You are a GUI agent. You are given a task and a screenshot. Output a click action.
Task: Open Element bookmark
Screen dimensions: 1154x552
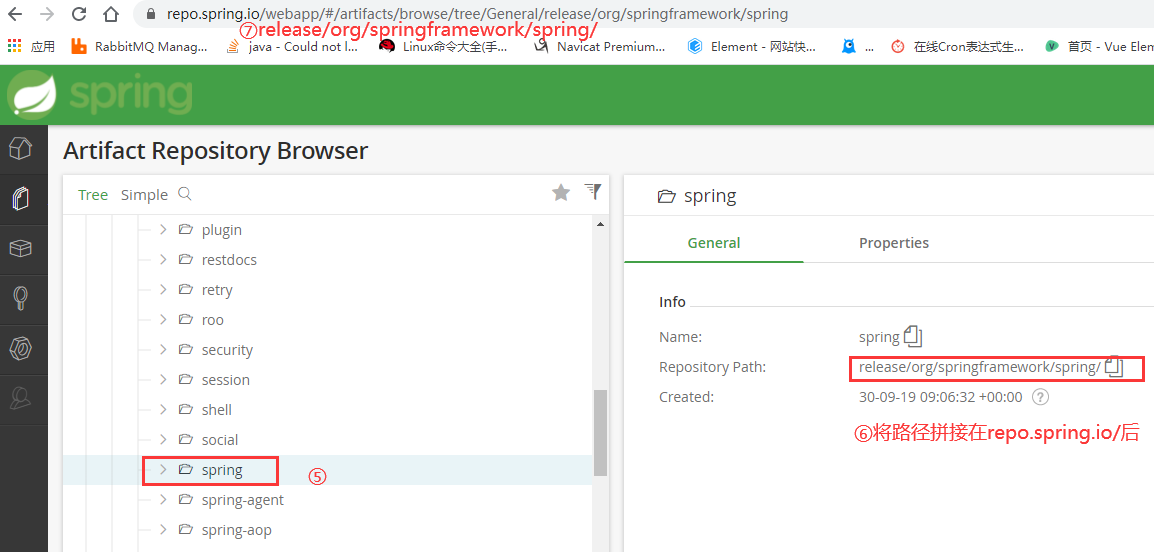pyautogui.click(x=751, y=46)
